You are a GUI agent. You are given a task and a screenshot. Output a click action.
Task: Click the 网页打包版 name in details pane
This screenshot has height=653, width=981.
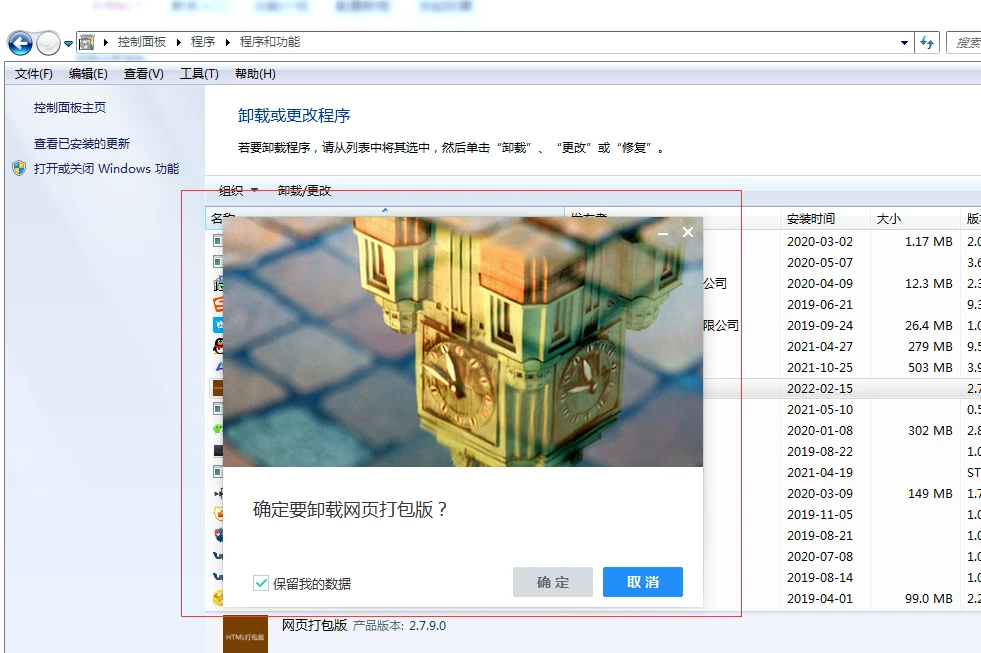pyautogui.click(x=314, y=625)
